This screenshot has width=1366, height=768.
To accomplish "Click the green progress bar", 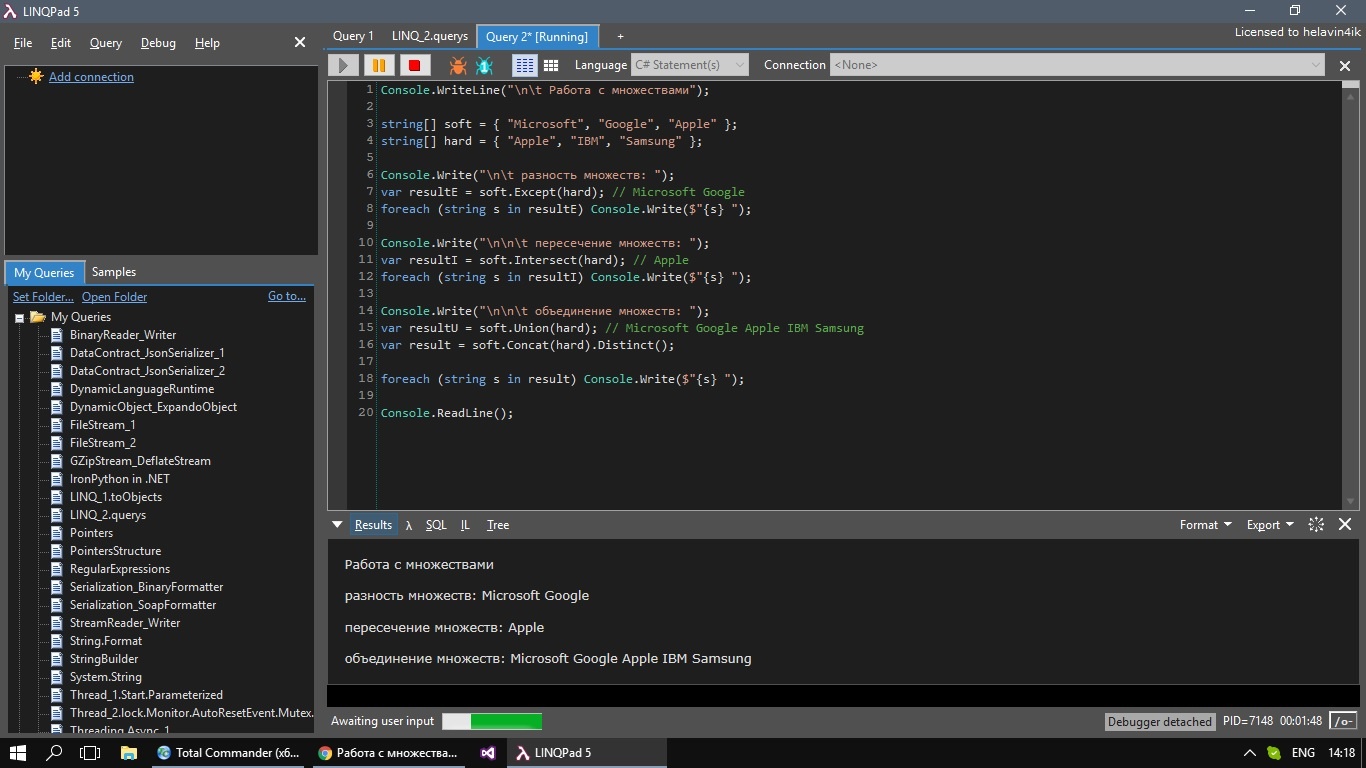I will 492,721.
